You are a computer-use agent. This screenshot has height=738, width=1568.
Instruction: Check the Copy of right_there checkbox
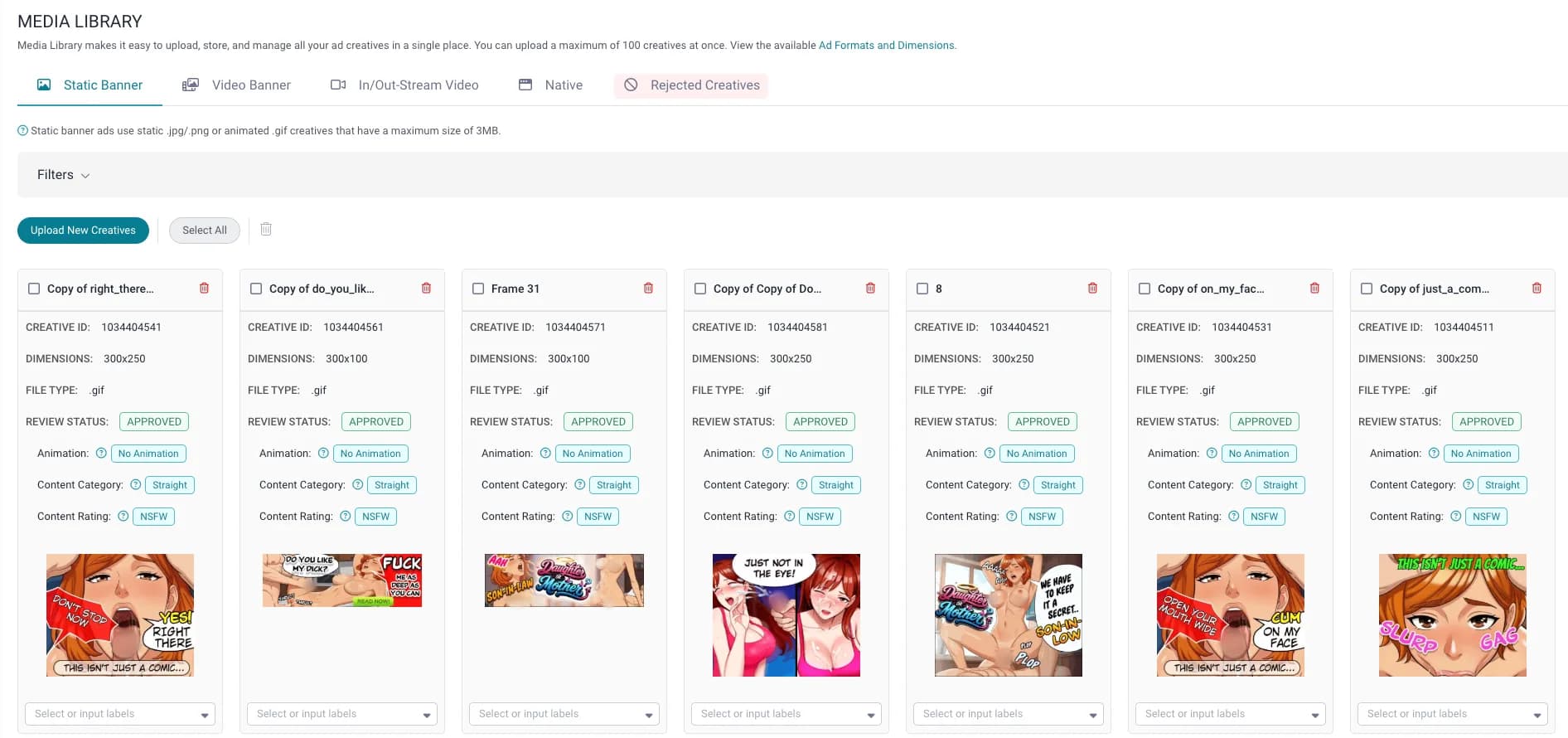click(34, 289)
